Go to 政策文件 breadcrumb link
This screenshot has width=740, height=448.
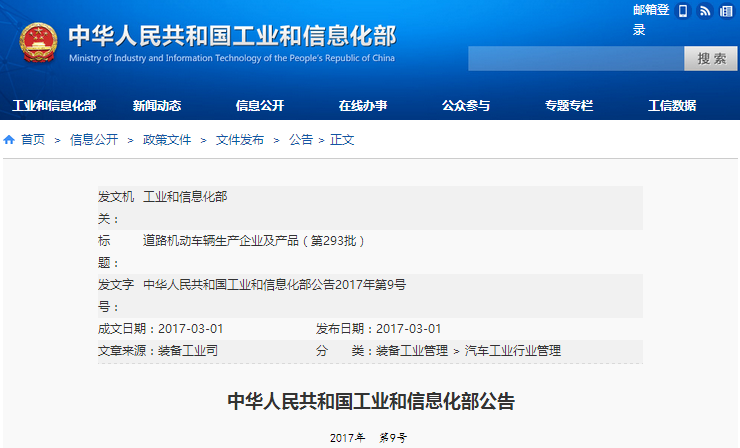(167, 140)
